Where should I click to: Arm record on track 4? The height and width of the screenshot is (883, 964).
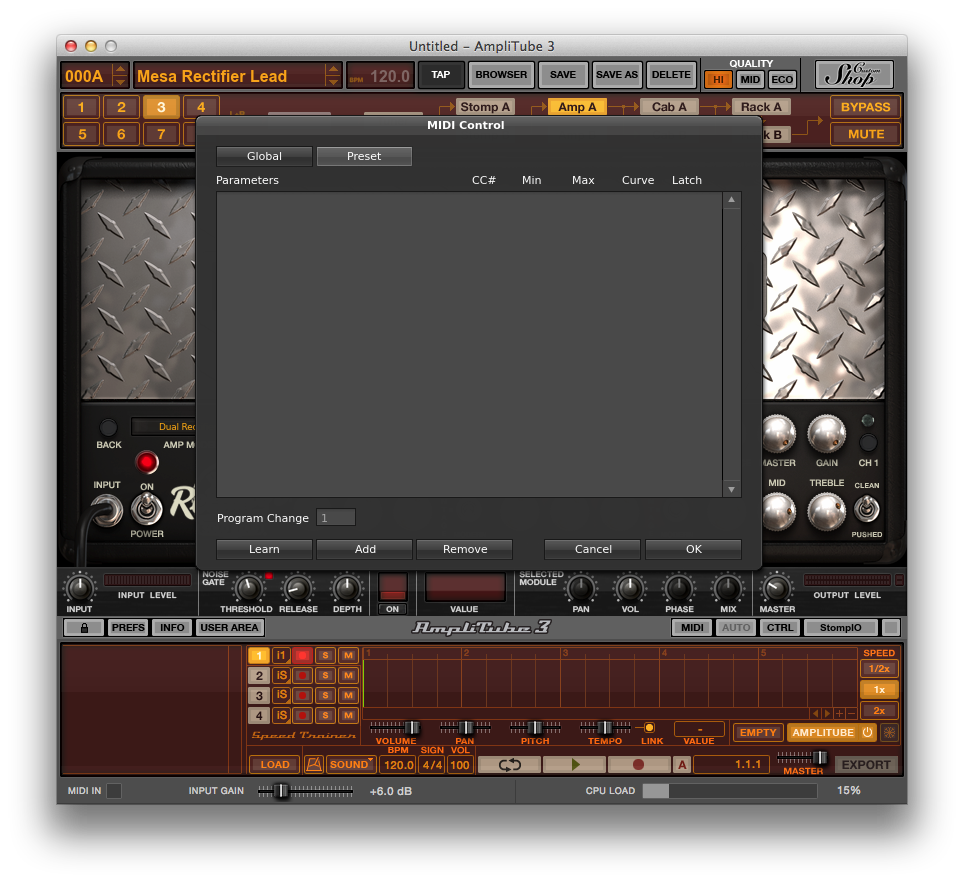(302, 715)
